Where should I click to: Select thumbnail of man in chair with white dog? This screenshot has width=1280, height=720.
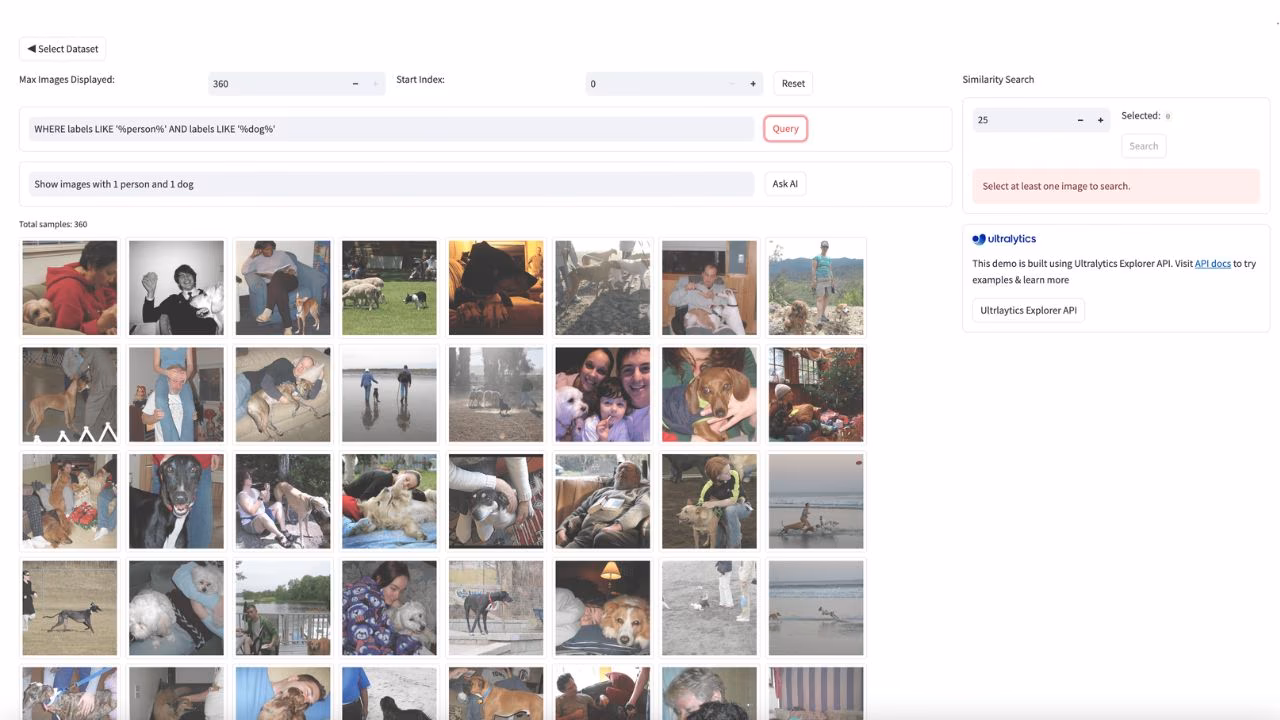click(x=709, y=288)
